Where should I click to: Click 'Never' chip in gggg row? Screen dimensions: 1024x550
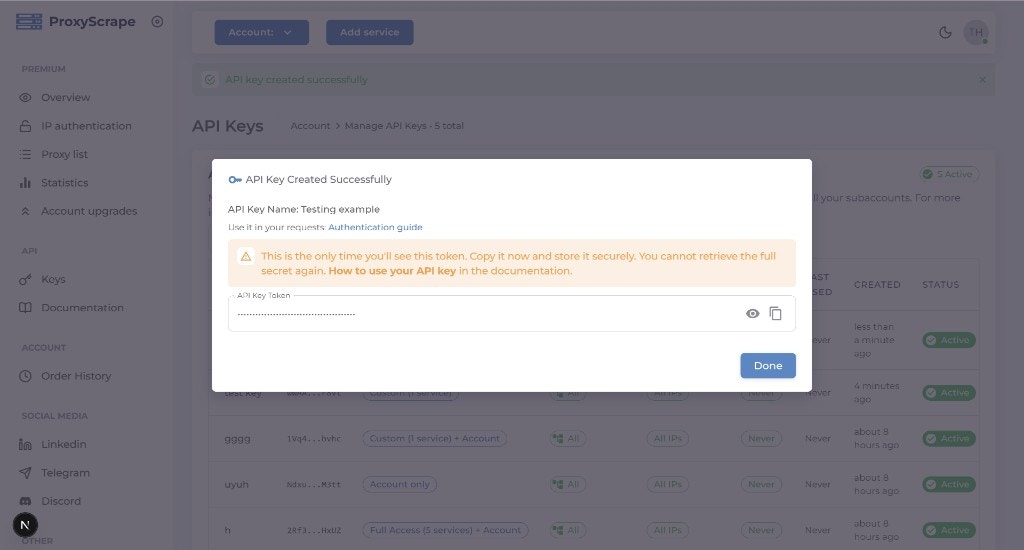[x=761, y=439]
